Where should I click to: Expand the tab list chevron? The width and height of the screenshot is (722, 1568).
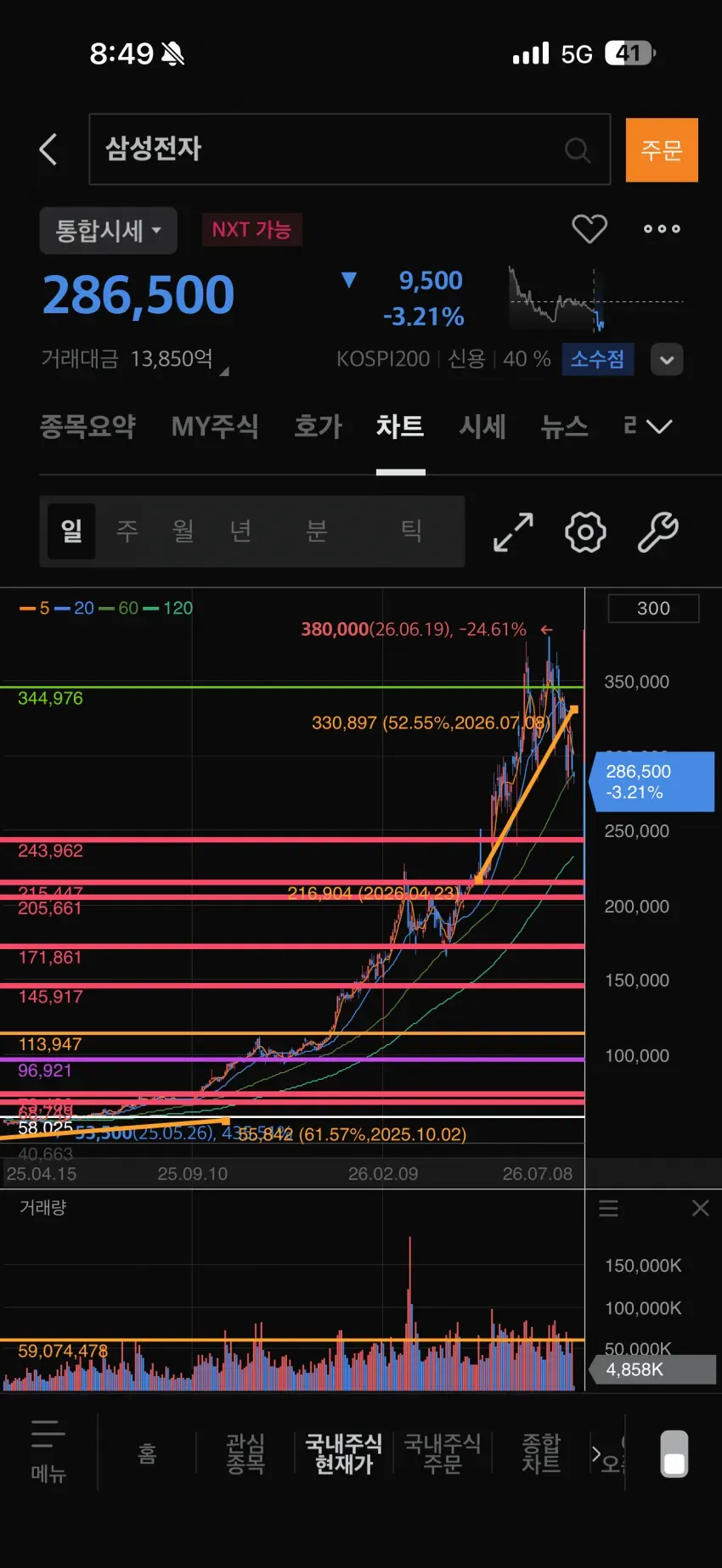point(659,426)
